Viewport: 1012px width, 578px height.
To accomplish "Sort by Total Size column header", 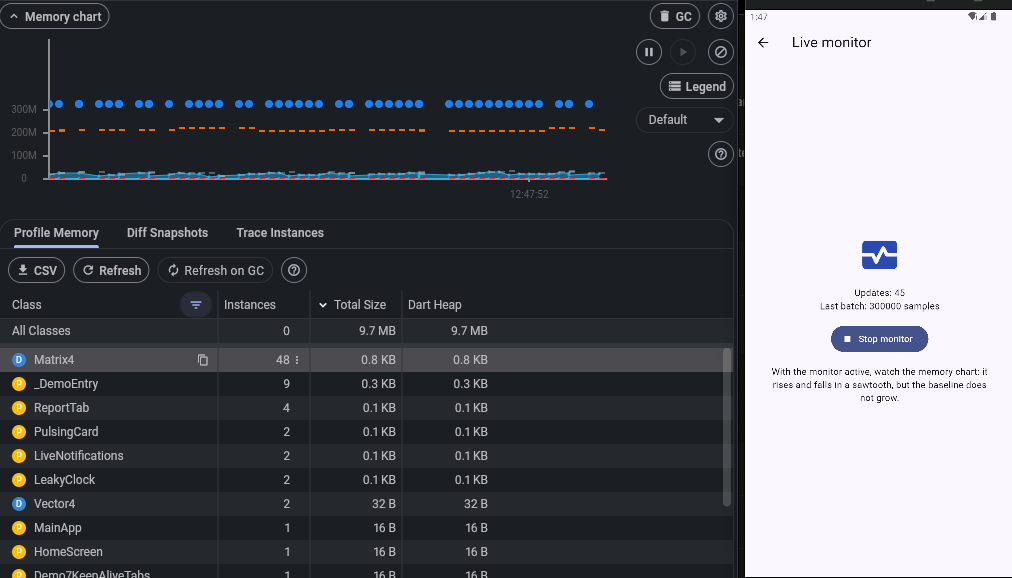I will pyautogui.click(x=359, y=304).
